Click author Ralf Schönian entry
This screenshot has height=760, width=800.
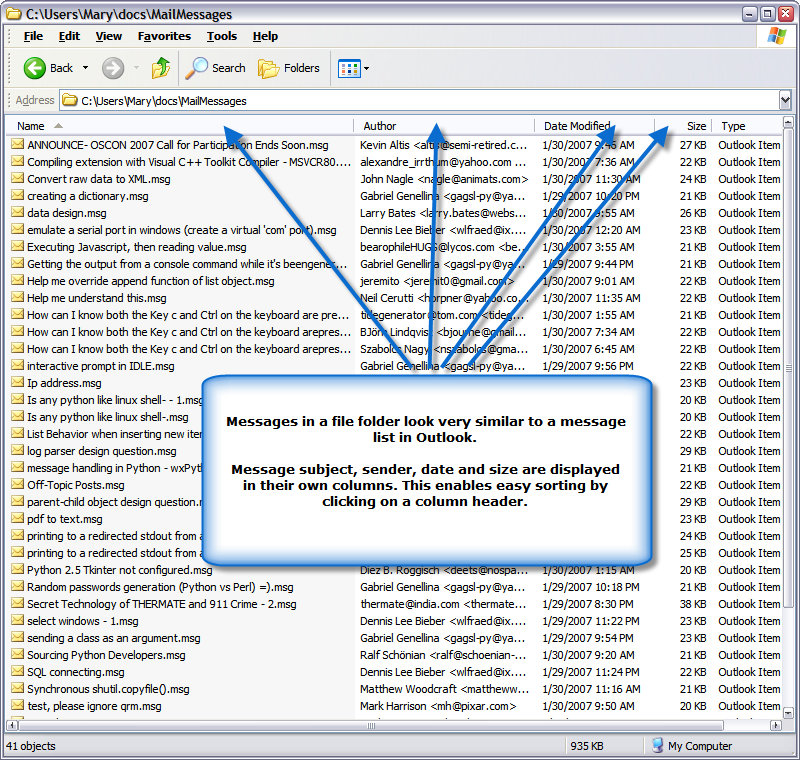pyautogui.click(x=443, y=655)
